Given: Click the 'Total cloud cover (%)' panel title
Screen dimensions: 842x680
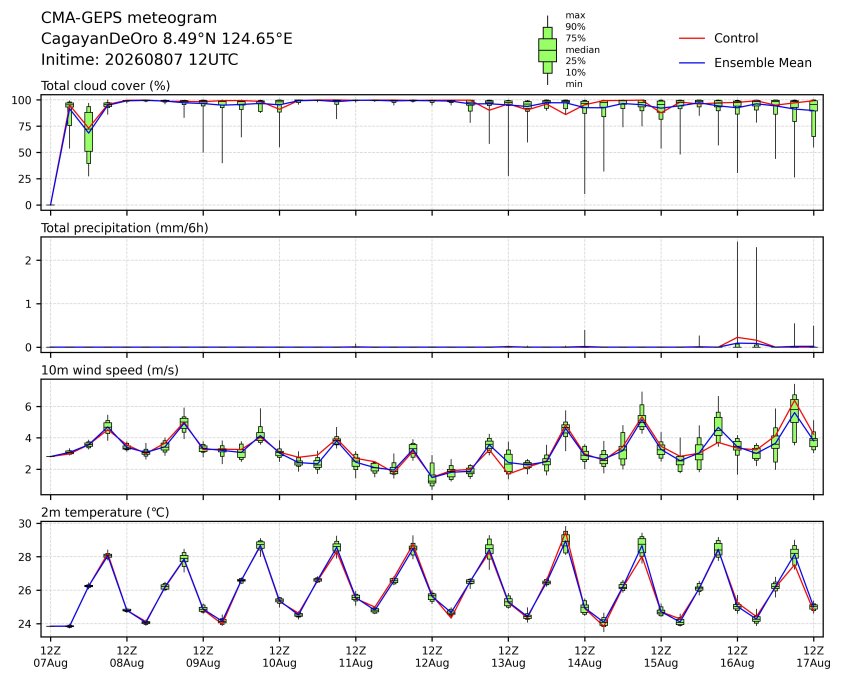Looking at the screenshot, I should 106,85.
